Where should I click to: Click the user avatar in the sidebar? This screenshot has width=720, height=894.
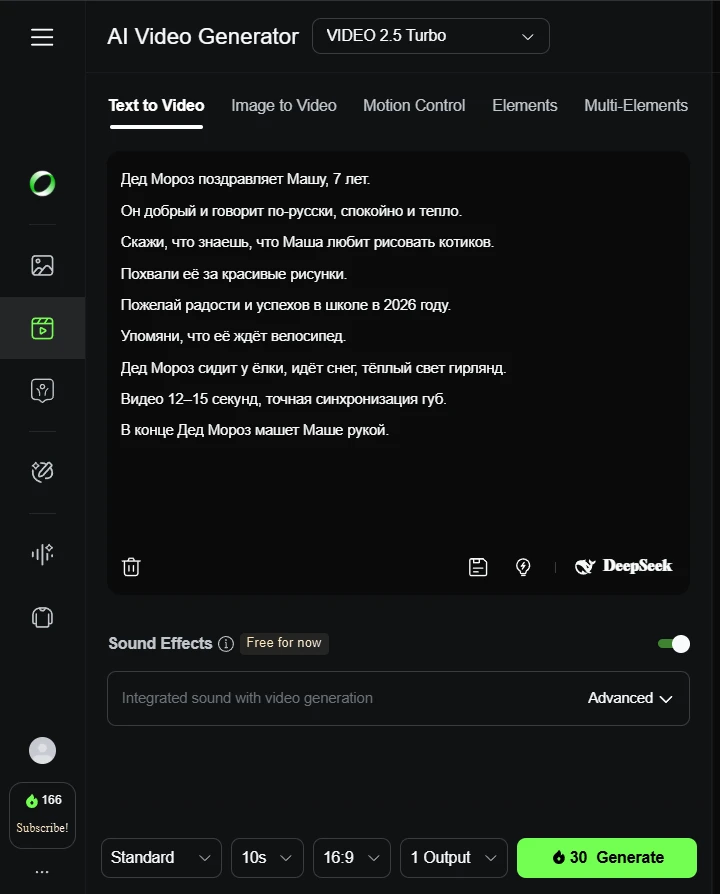tap(42, 750)
